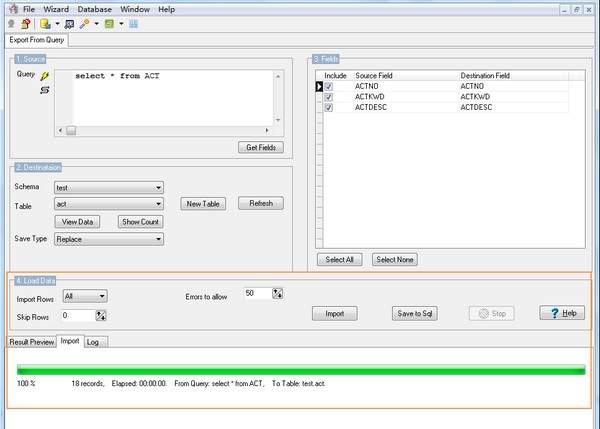Click the red-hat user toolbar icon
Screen dimensions: 600x429
[x=25, y=23]
